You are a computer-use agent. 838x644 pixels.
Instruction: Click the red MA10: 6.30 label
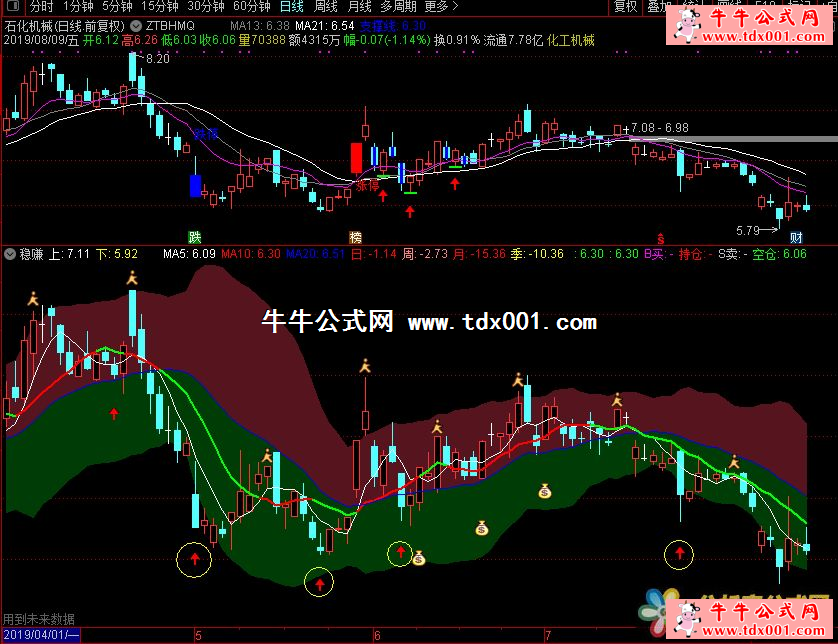[251, 254]
